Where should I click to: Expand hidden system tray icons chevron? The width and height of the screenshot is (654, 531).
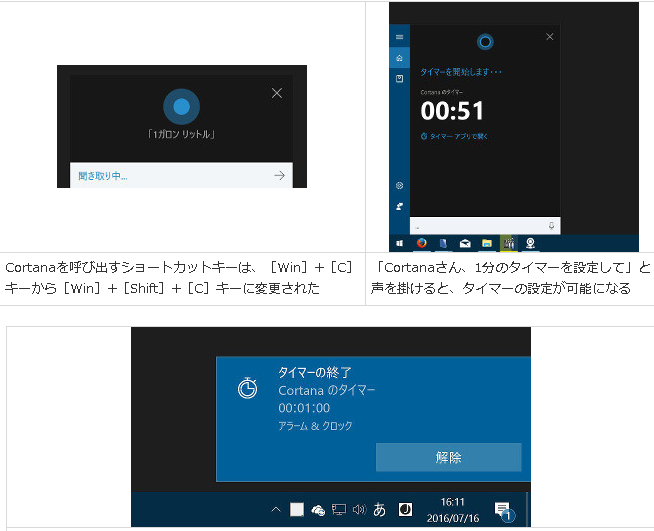pos(276,509)
